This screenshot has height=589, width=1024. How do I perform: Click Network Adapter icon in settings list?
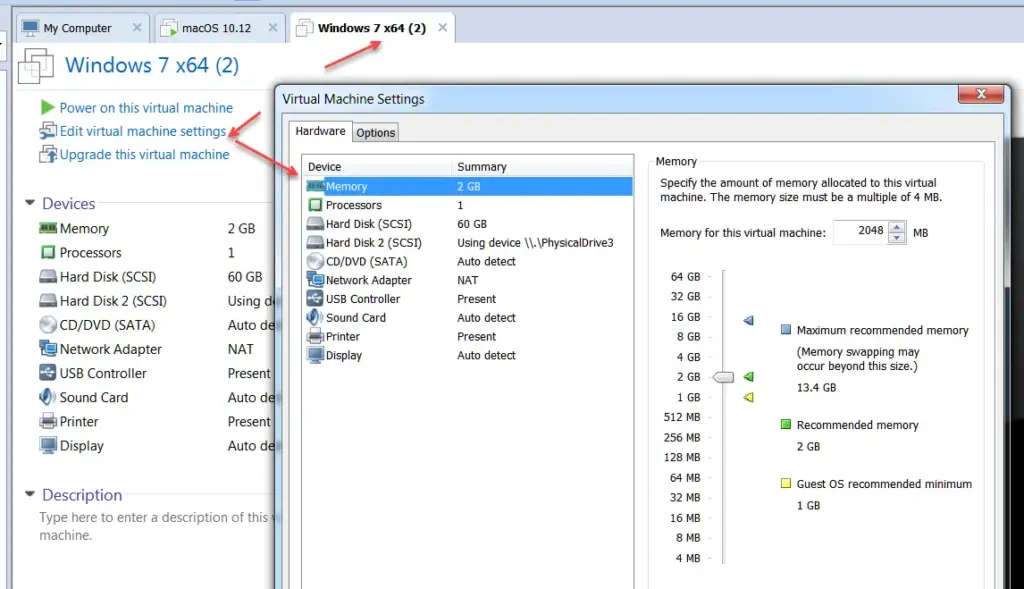click(x=315, y=280)
